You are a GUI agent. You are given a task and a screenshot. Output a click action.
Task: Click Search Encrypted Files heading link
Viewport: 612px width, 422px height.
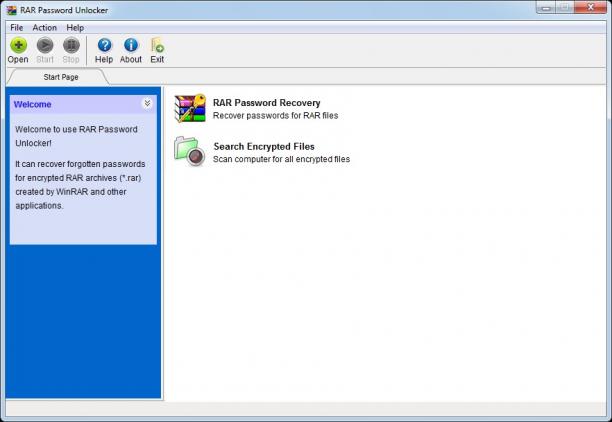[x=264, y=146]
